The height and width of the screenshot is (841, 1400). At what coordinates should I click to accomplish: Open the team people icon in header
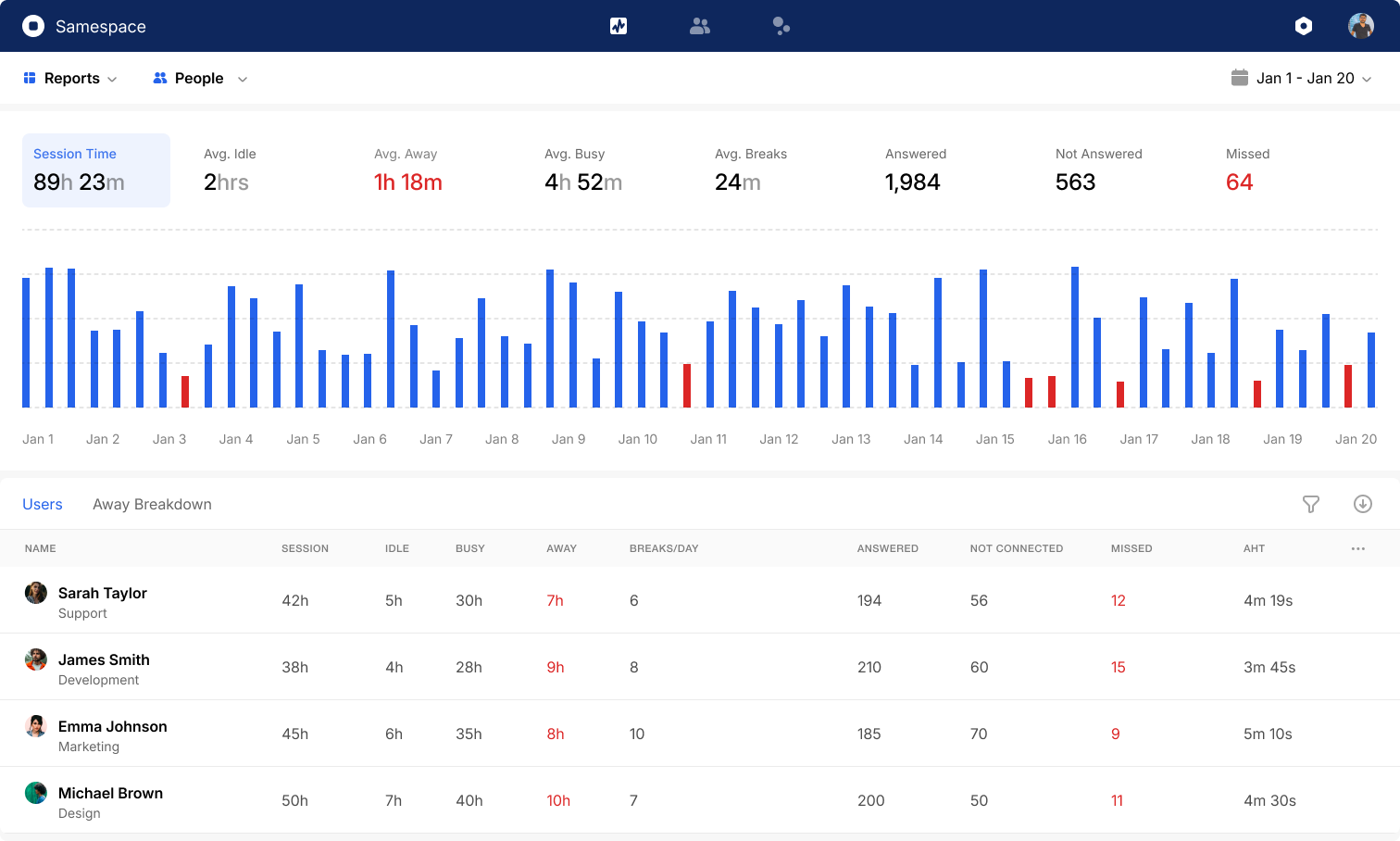pyautogui.click(x=700, y=26)
